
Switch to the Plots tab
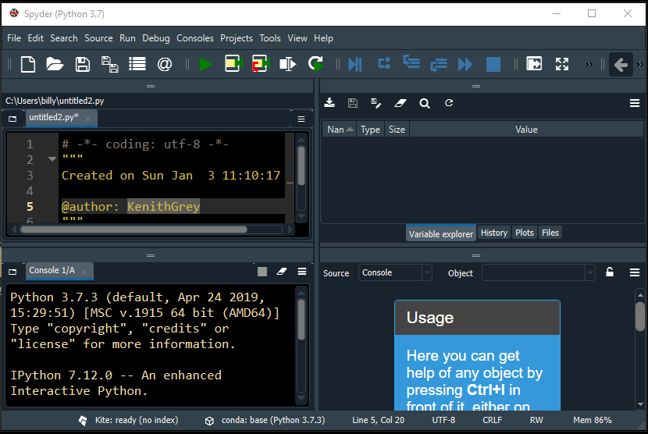tap(524, 233)
